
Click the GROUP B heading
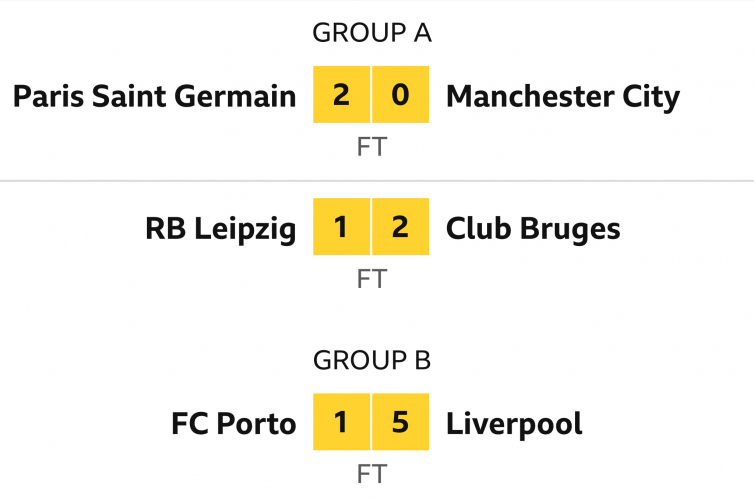371,360
